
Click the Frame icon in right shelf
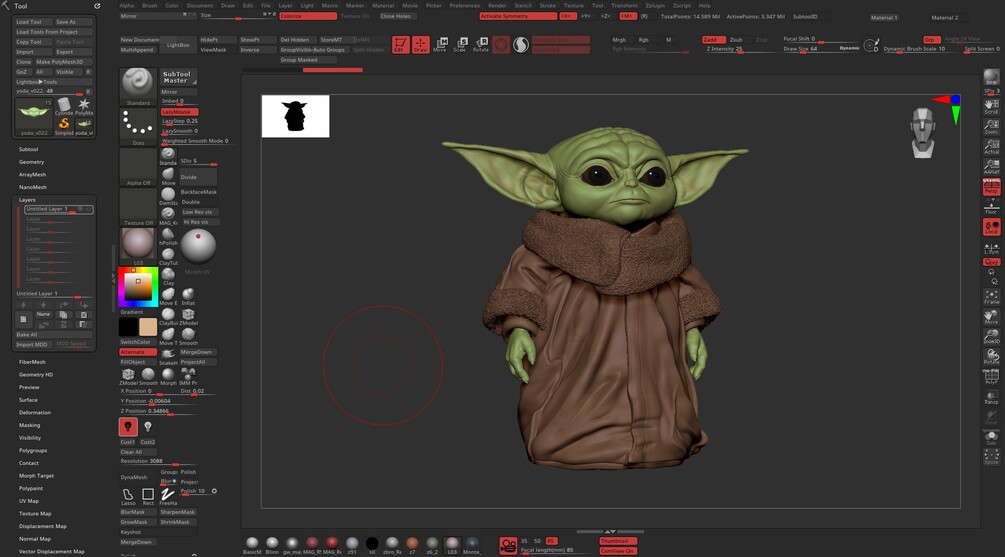[991, 297]
